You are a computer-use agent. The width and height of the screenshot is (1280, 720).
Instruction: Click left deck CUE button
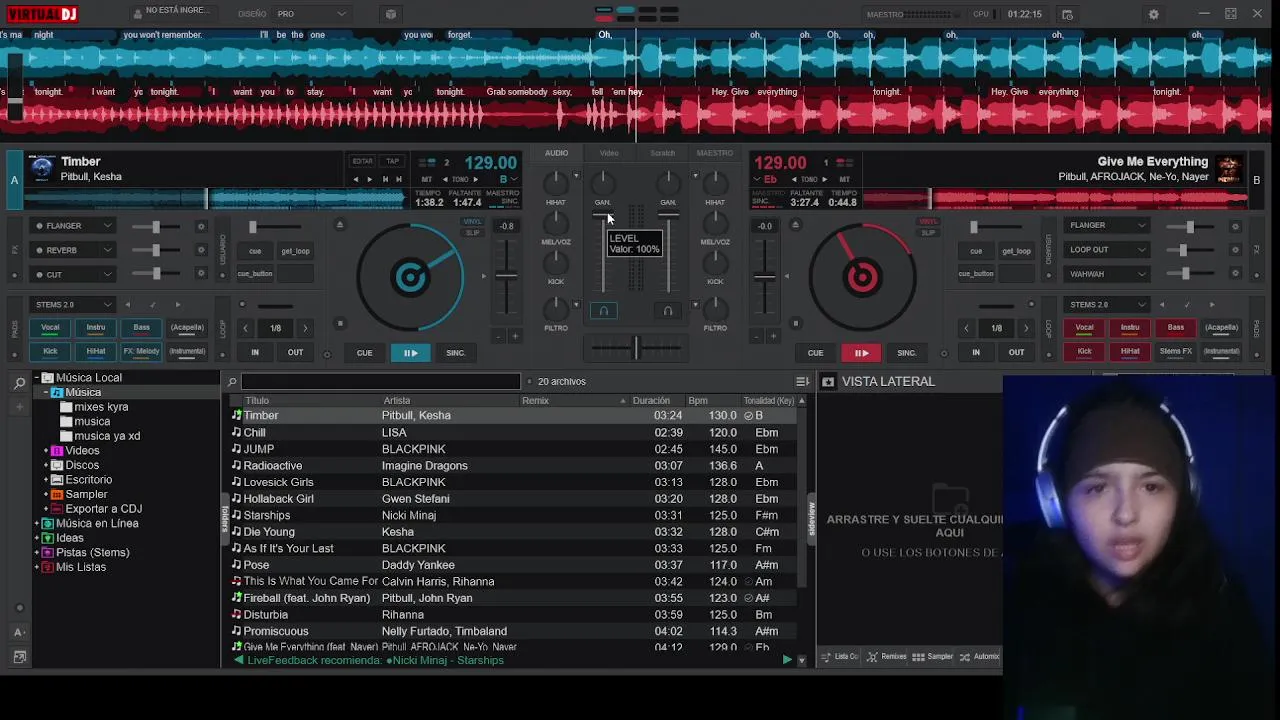pyautogui.click(x=364, y=353)
